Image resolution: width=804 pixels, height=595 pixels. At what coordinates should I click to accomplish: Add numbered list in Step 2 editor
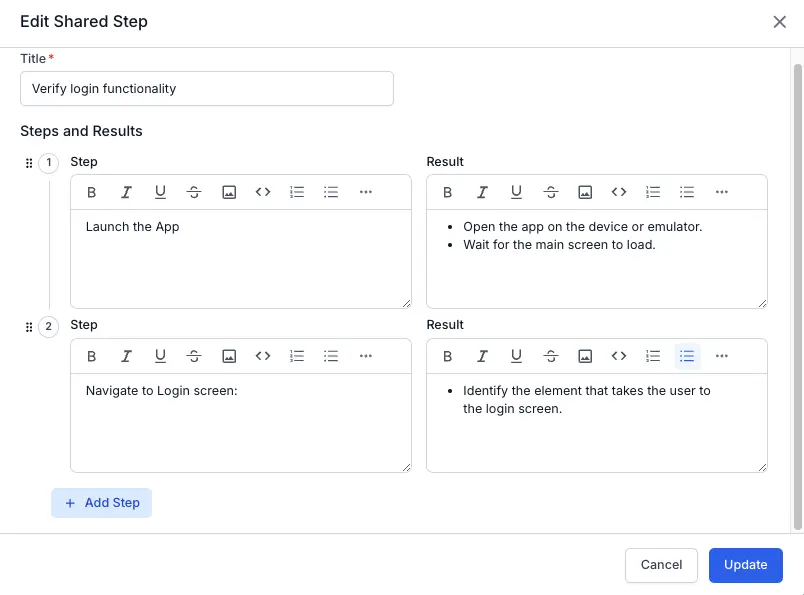point(297,356)
